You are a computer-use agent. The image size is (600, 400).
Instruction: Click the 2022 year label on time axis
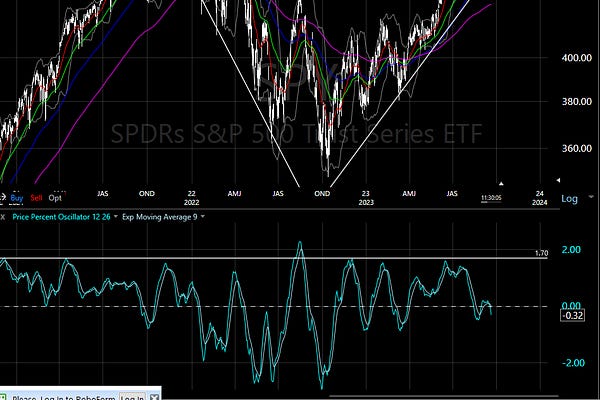tap(191, 202)
